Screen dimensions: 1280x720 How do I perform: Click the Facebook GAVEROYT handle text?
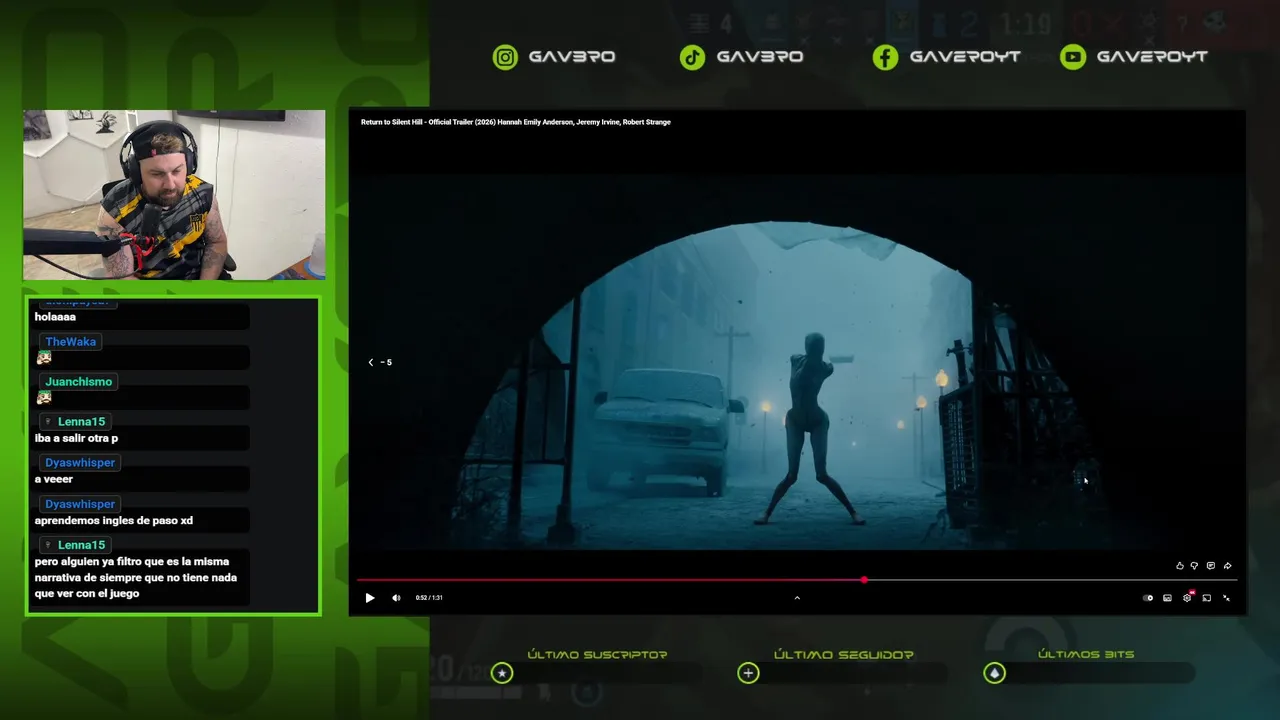965,57
